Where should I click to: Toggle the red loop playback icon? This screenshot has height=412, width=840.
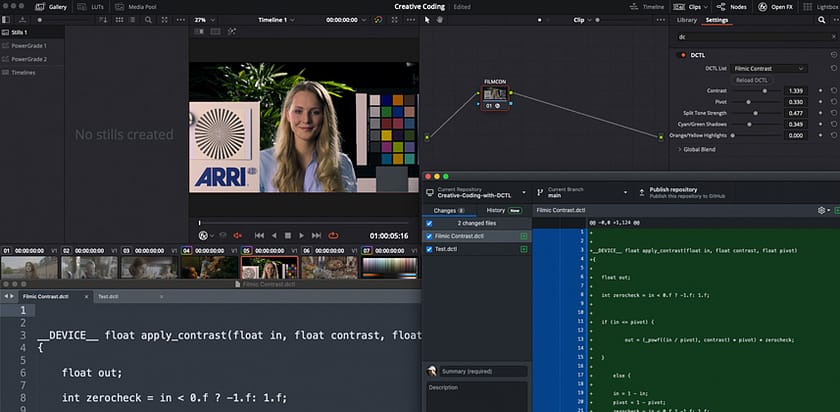(x=333, y=236)
